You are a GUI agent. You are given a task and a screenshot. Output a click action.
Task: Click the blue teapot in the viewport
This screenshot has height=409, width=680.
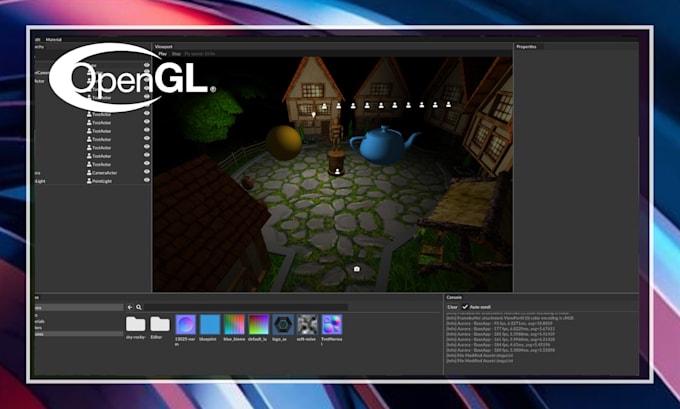[x=383, y=145]
